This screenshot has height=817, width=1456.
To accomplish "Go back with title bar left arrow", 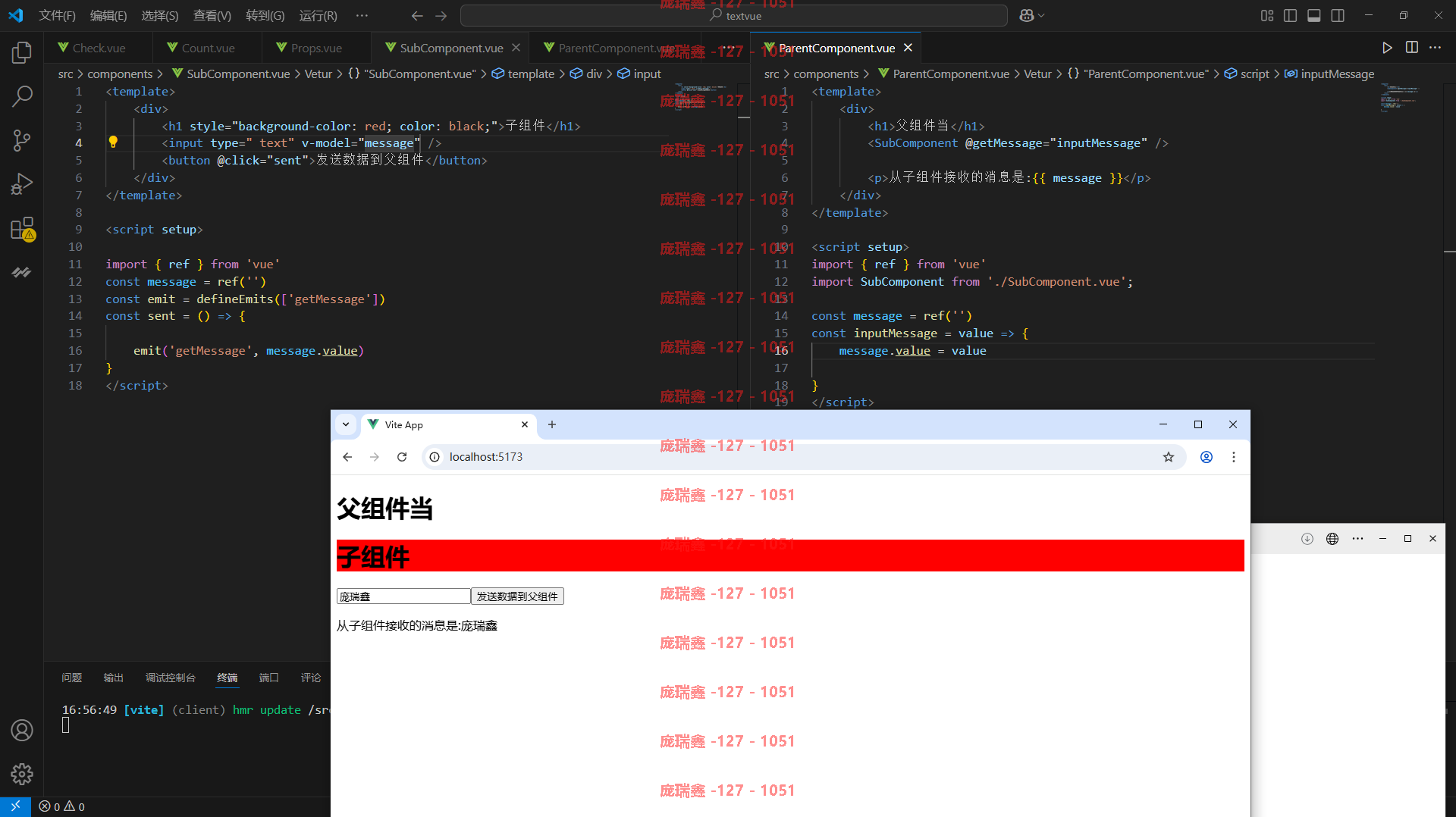I will (417, 15).
